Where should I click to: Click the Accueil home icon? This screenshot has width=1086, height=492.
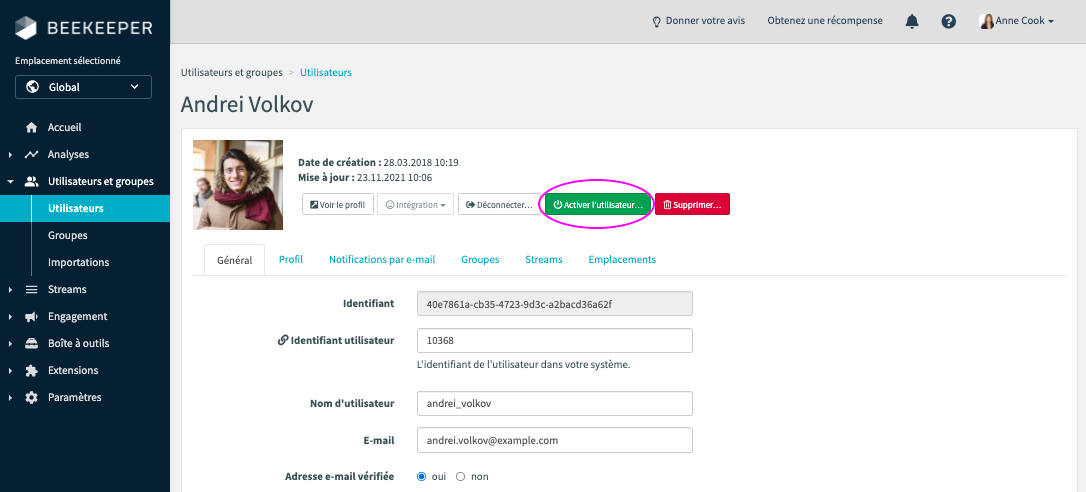pyautogui.click(x=31, y=128)
